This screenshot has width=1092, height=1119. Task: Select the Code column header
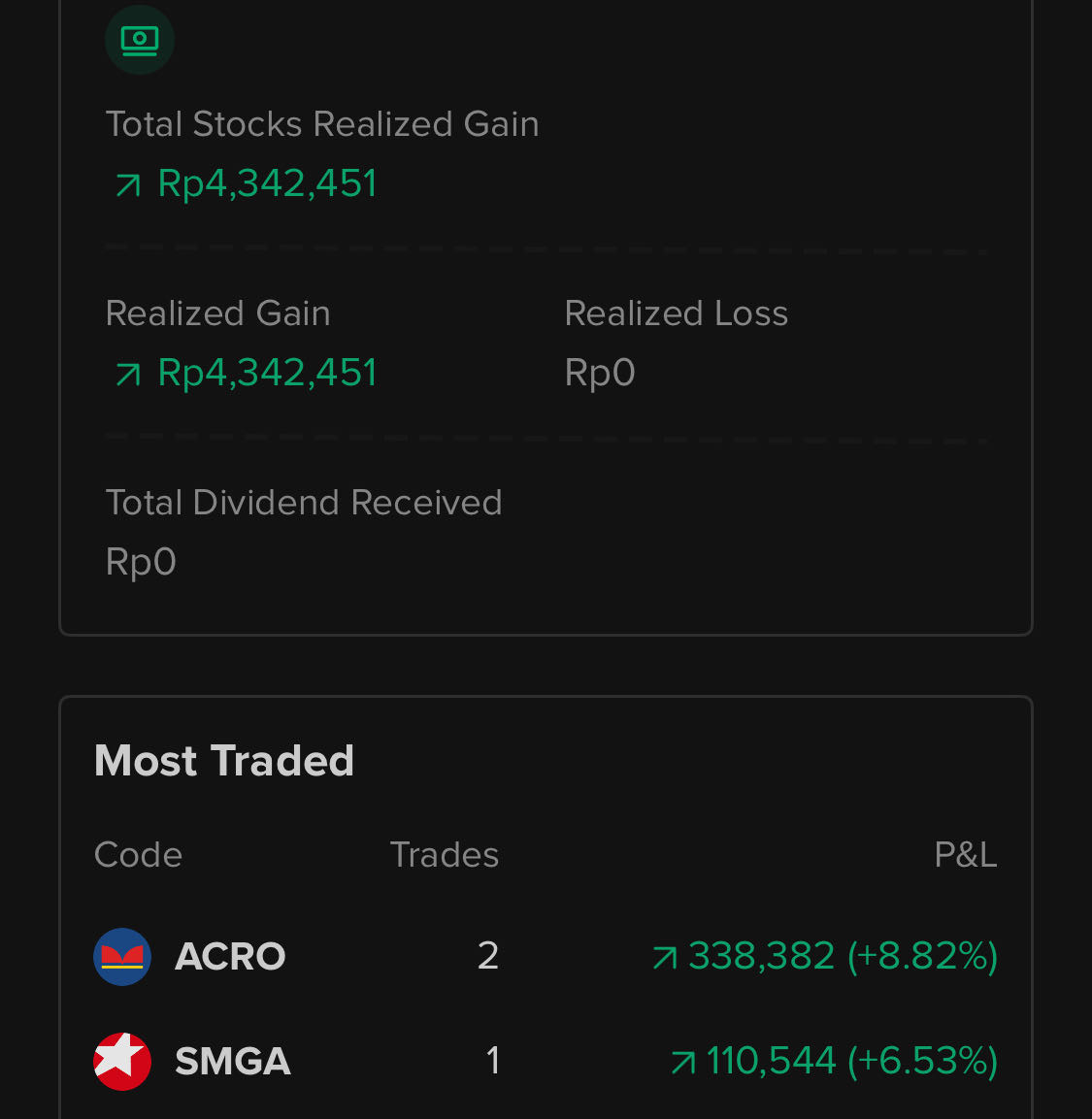coord(139,854)
